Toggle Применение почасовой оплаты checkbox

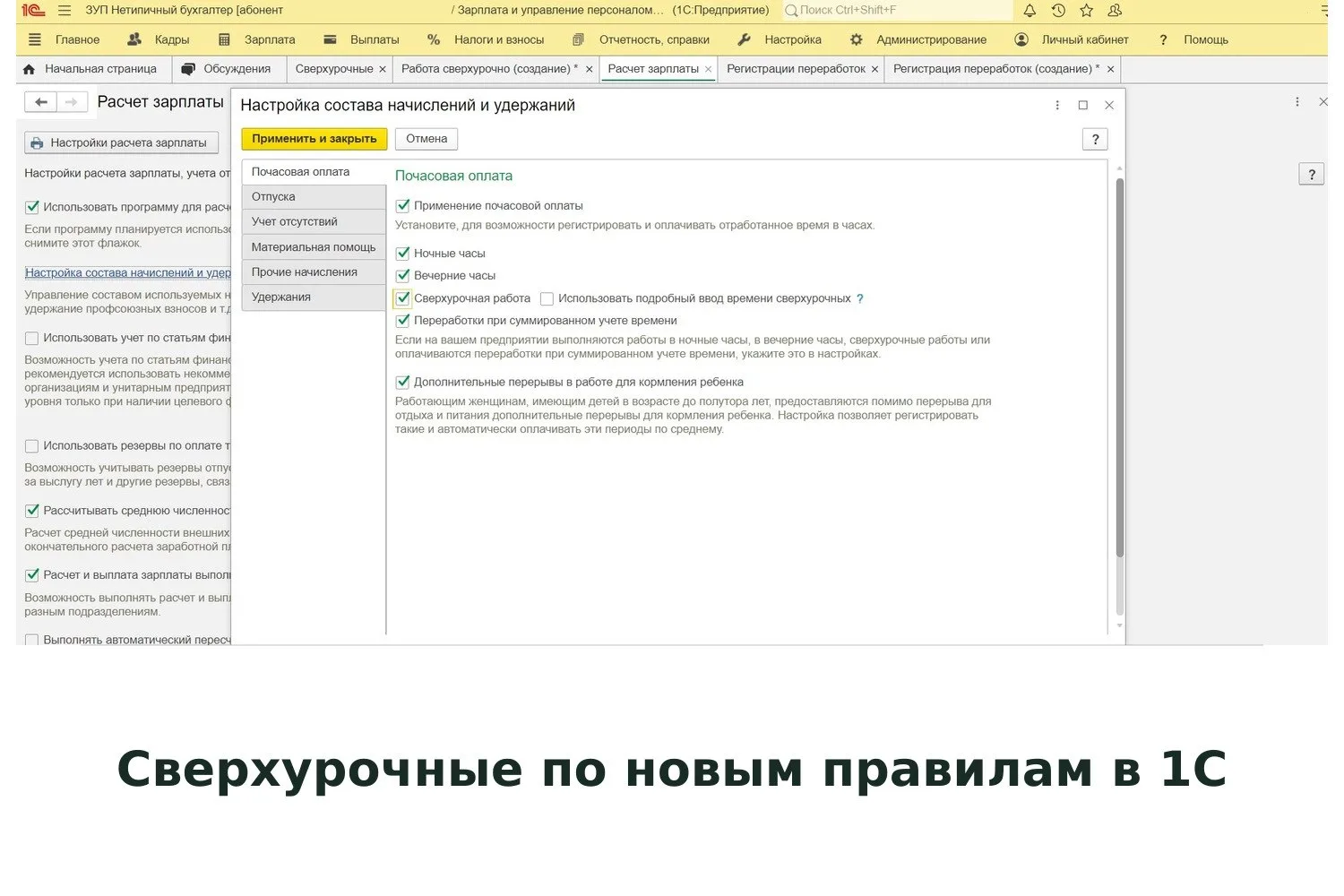coord(403,206)
